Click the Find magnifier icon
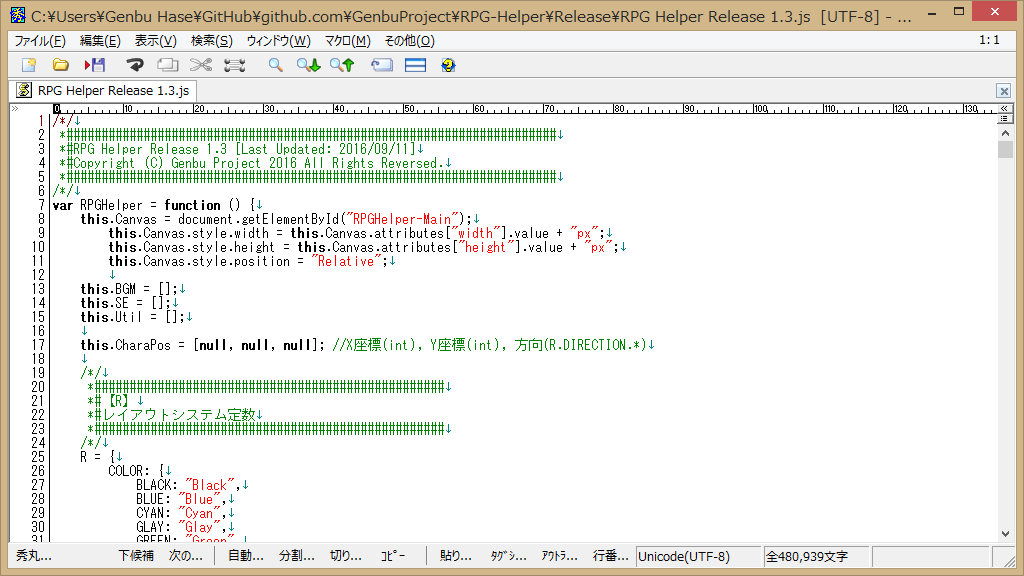This screenshot has height=576, width=1024. (x=275, y=65)
